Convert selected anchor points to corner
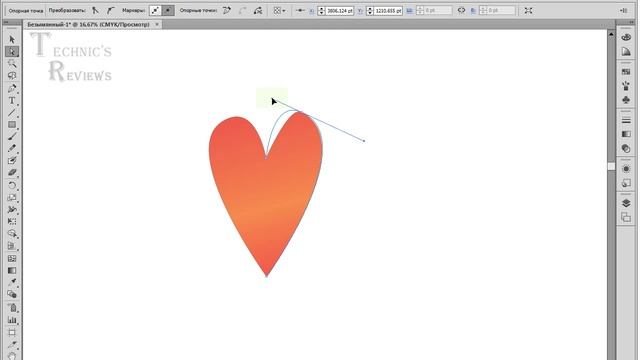 95,11
